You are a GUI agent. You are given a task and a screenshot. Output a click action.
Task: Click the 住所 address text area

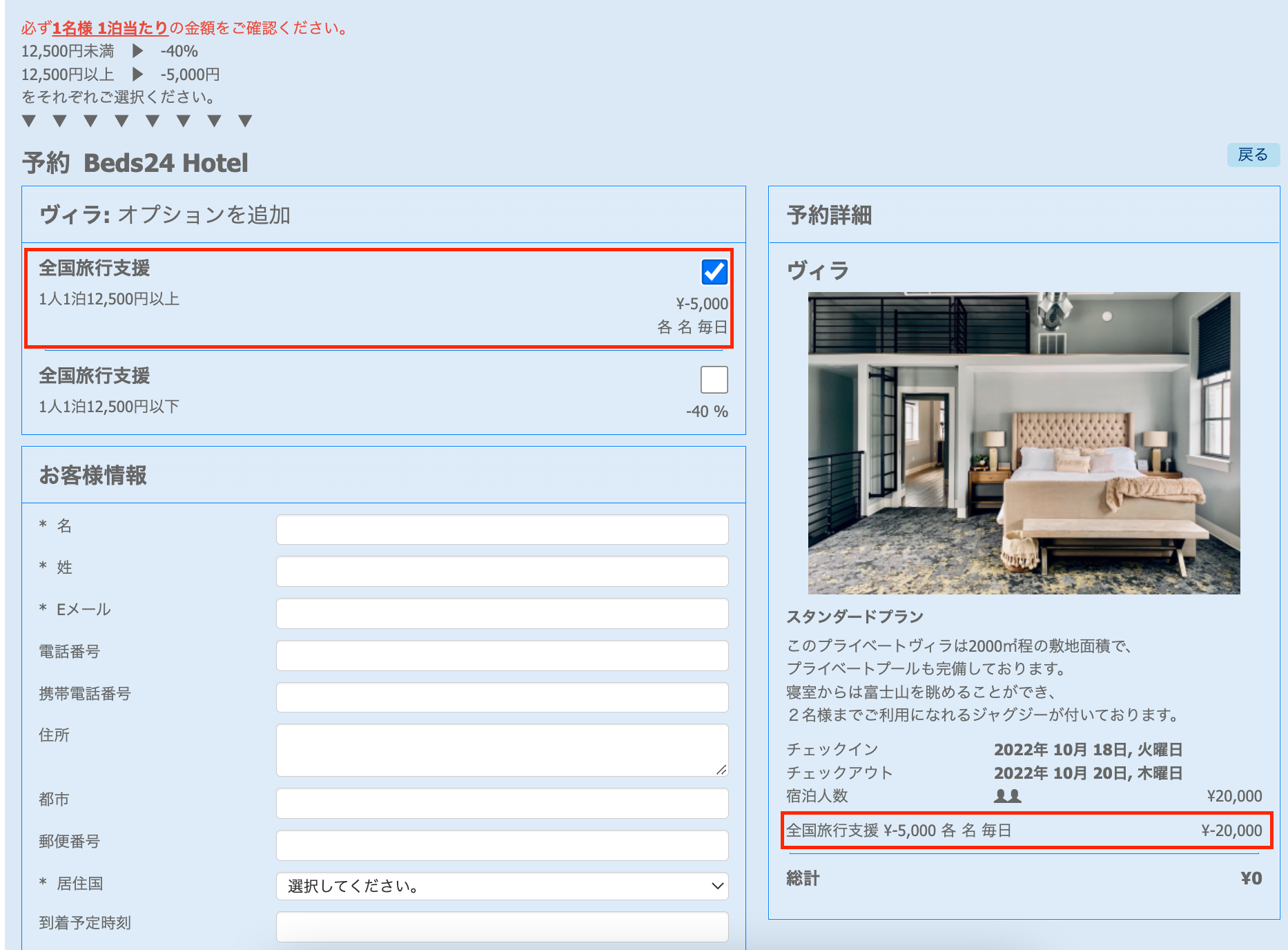[502, 750]
